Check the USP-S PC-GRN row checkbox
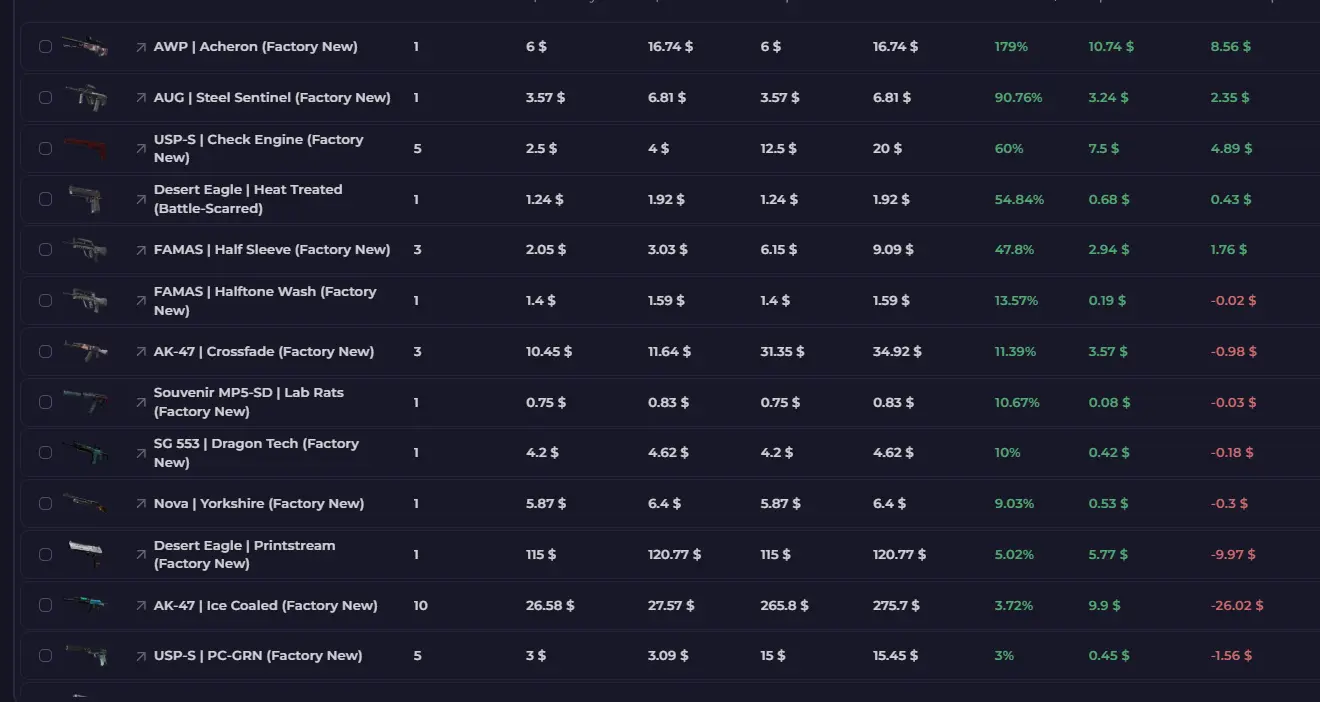This screenshot has width=1320, height=702. [45, 656]
